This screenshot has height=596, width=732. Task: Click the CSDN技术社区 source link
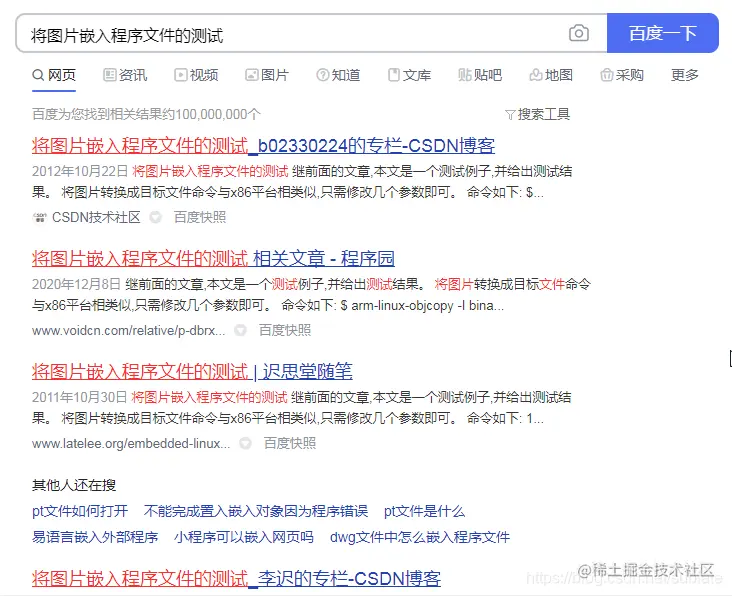(x=96, y=217)
